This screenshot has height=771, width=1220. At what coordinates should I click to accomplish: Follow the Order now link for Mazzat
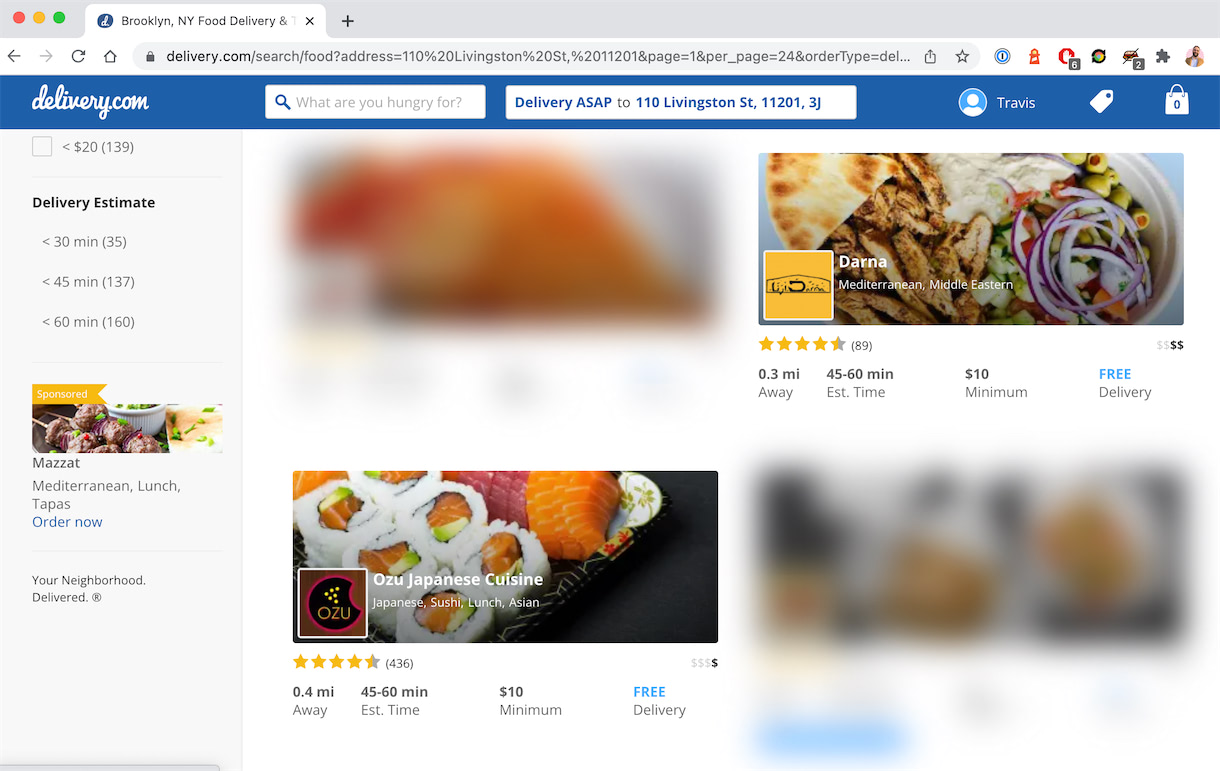67,522
